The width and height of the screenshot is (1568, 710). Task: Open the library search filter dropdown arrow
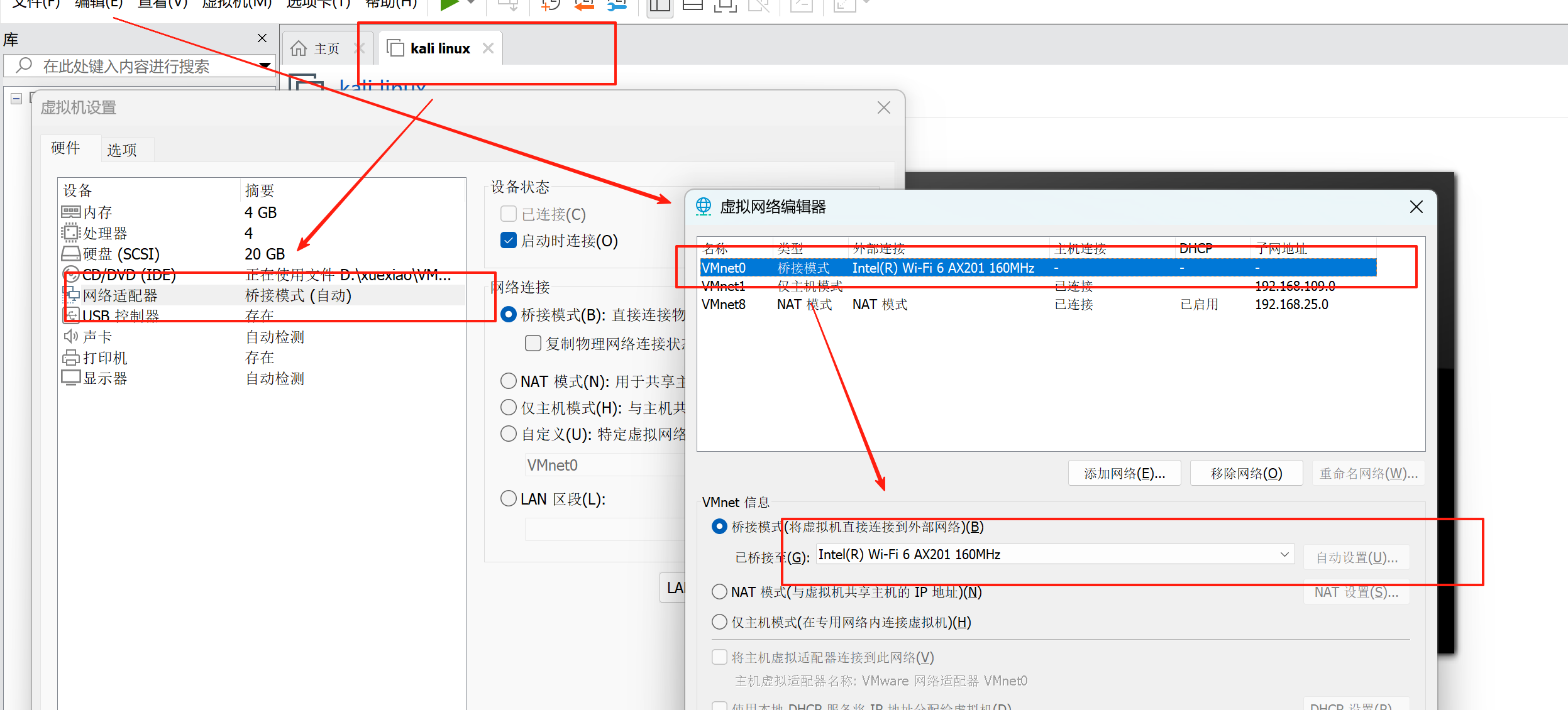(x=265, y=65)
